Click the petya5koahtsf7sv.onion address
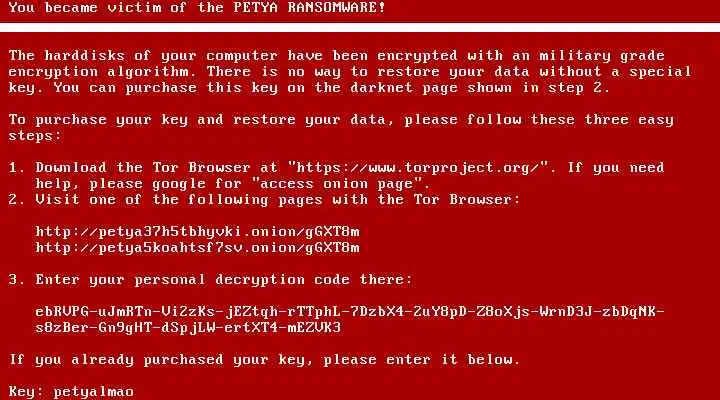720x400 pixels. [x=197, y=248]
